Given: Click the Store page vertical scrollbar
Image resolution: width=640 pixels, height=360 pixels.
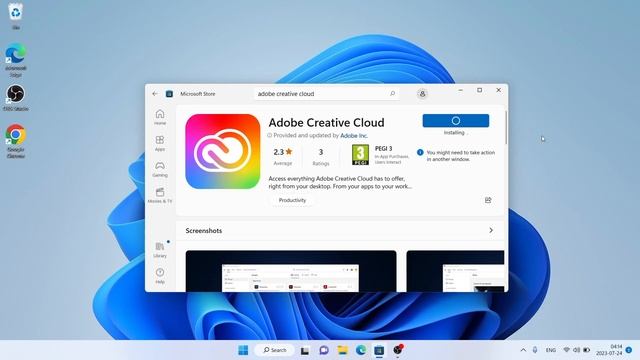Looking at the screenshot, I should pyautogui.click(x=506, y=127).
